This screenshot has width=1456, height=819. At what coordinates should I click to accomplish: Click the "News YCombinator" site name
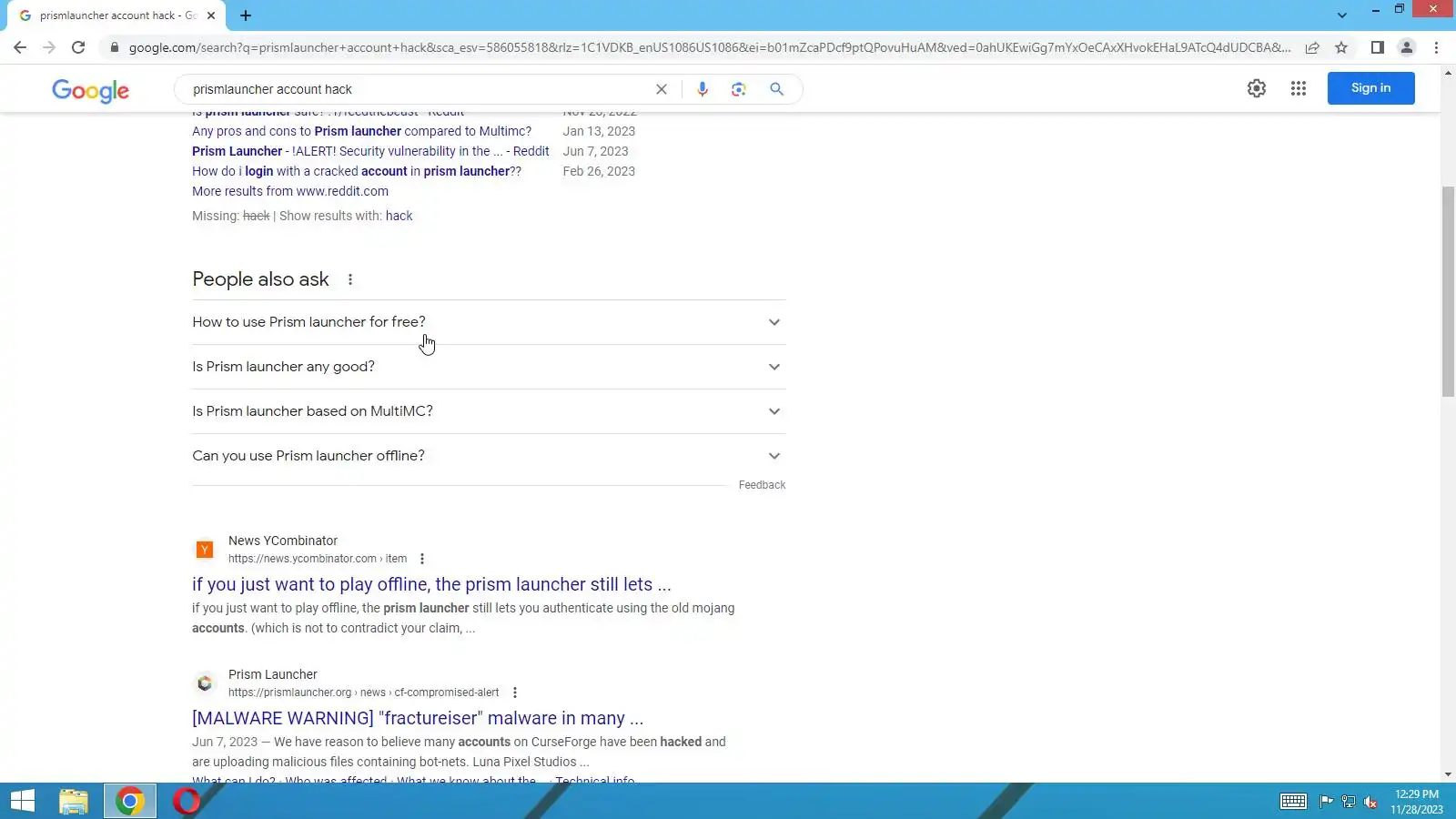tap(283, 541)
